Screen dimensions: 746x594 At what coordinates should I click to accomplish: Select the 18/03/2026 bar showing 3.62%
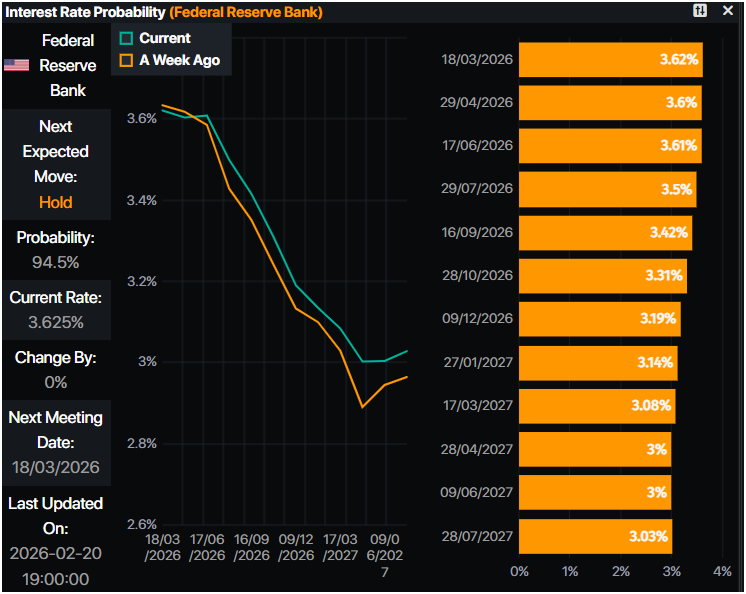click(610, 60)
